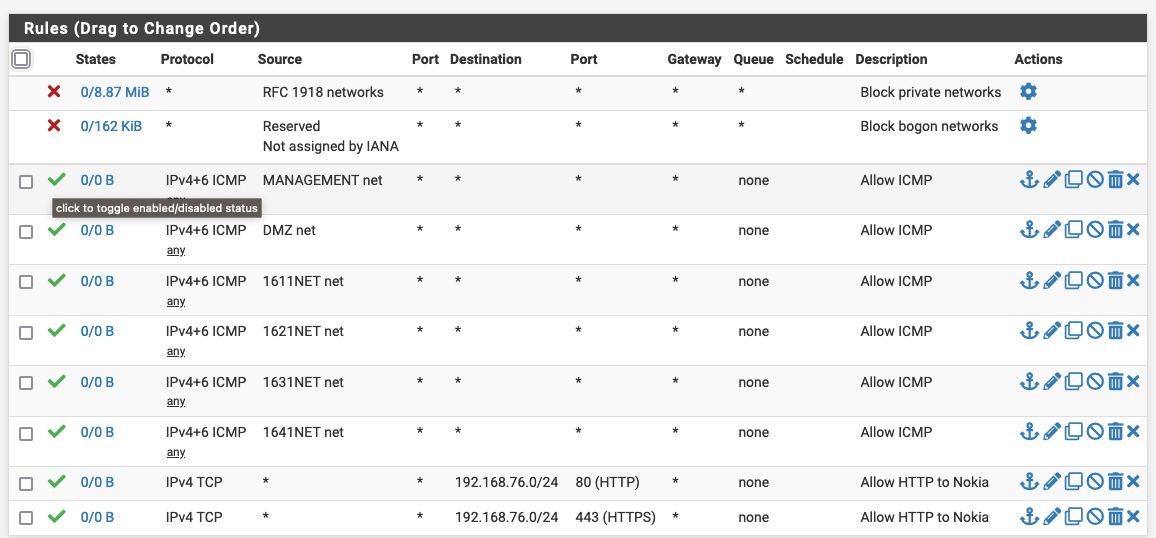Image resolution: width=1156 pixels, height=538 pixels.
Task: Click the anchor icon on the 1631NET net rule
Action: tap(1029, 382)
